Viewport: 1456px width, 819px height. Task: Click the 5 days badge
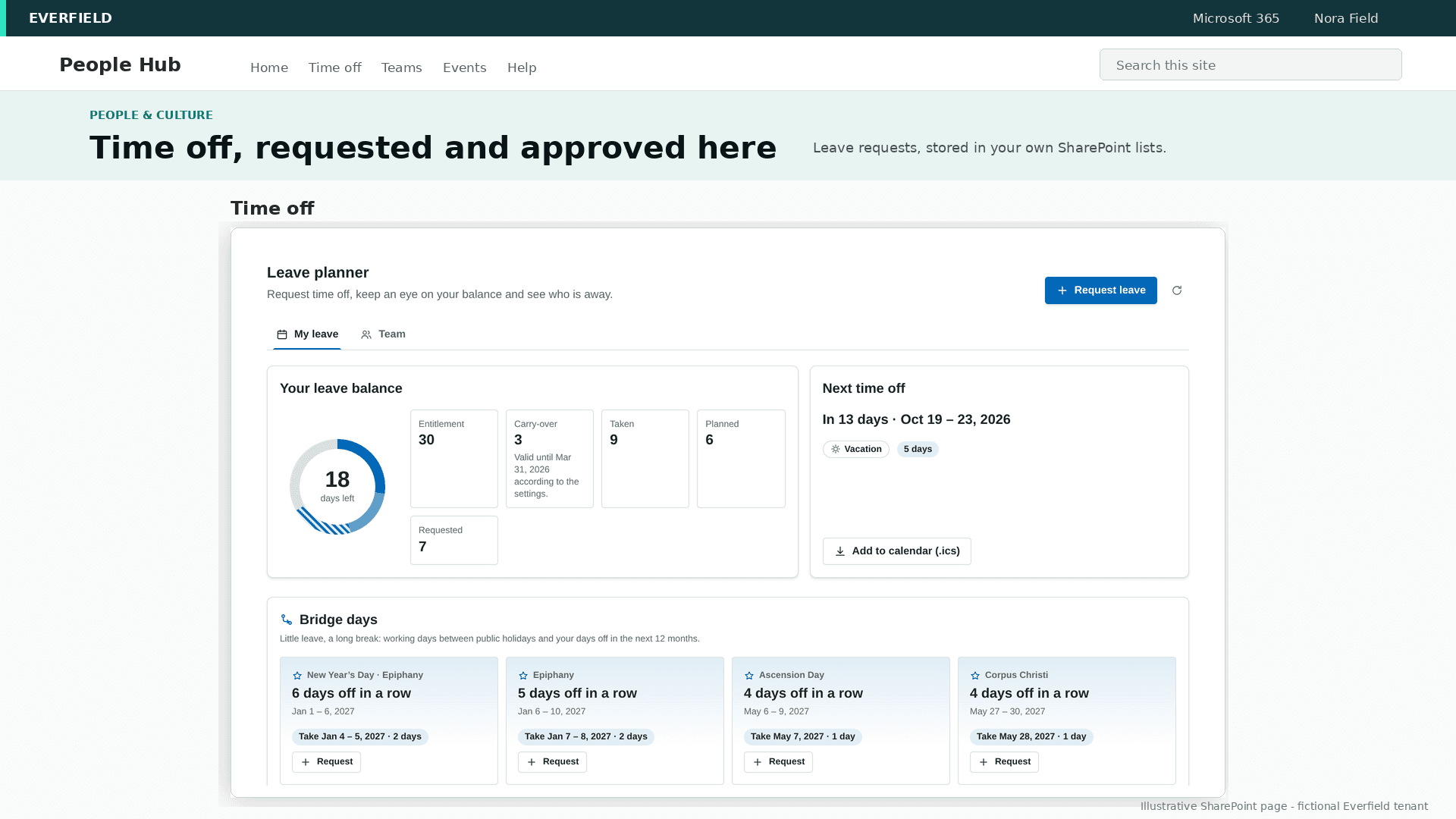tap(918, 450)
